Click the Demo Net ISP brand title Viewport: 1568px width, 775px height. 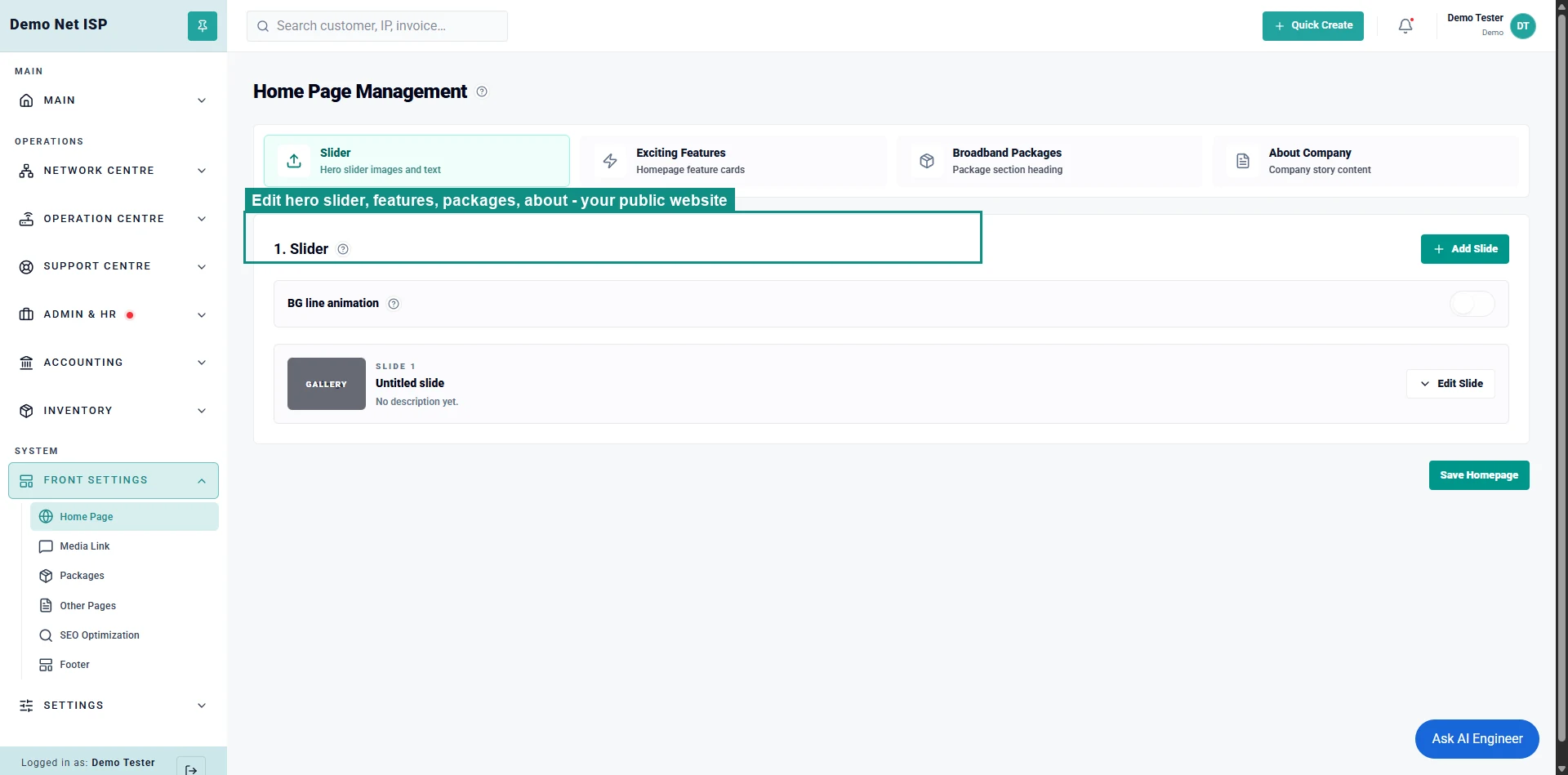[59, 24]
